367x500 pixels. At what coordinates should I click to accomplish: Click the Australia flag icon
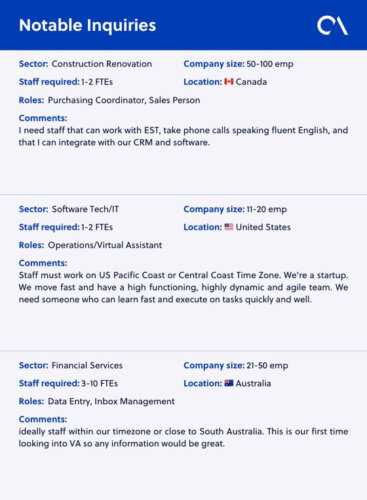[229, 383]
